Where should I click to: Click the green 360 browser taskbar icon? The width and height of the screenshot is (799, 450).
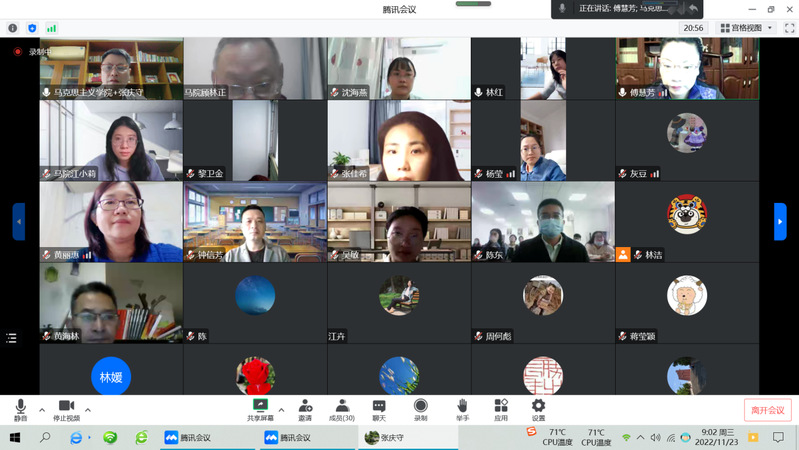(141, 437)
